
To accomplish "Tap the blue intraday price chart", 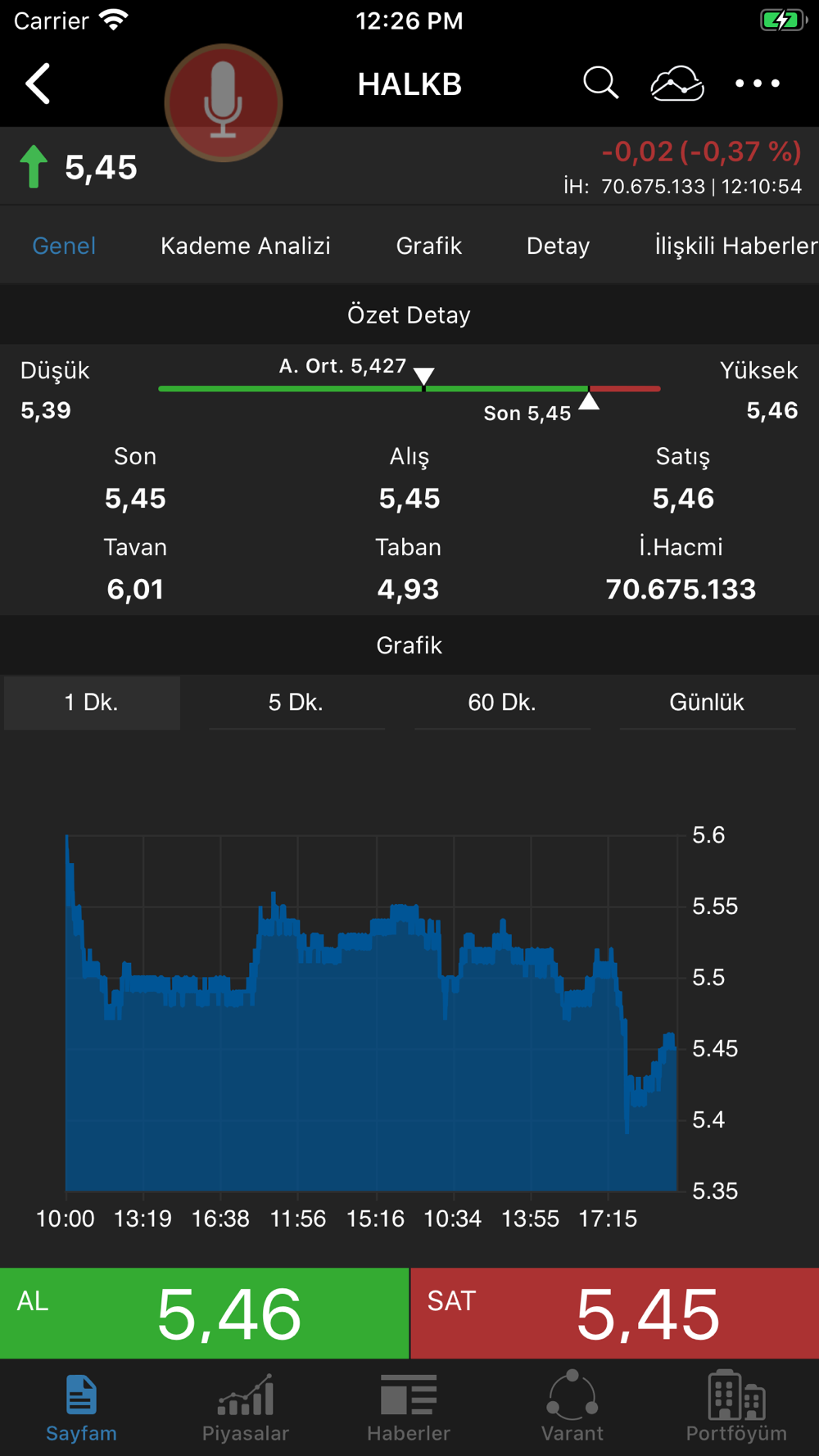I will 371,1012.
